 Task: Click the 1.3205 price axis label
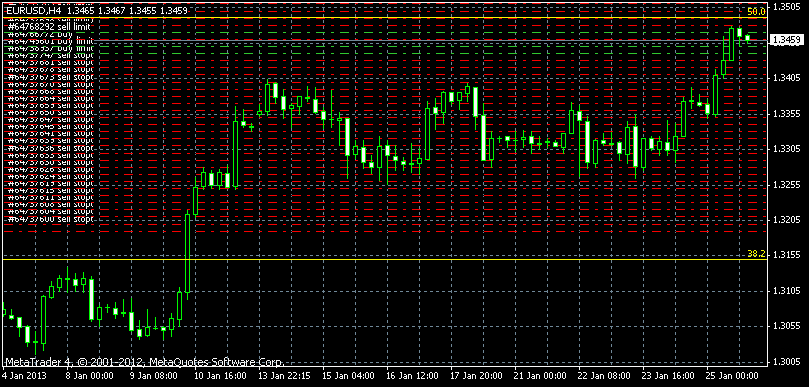pos(788,220)
